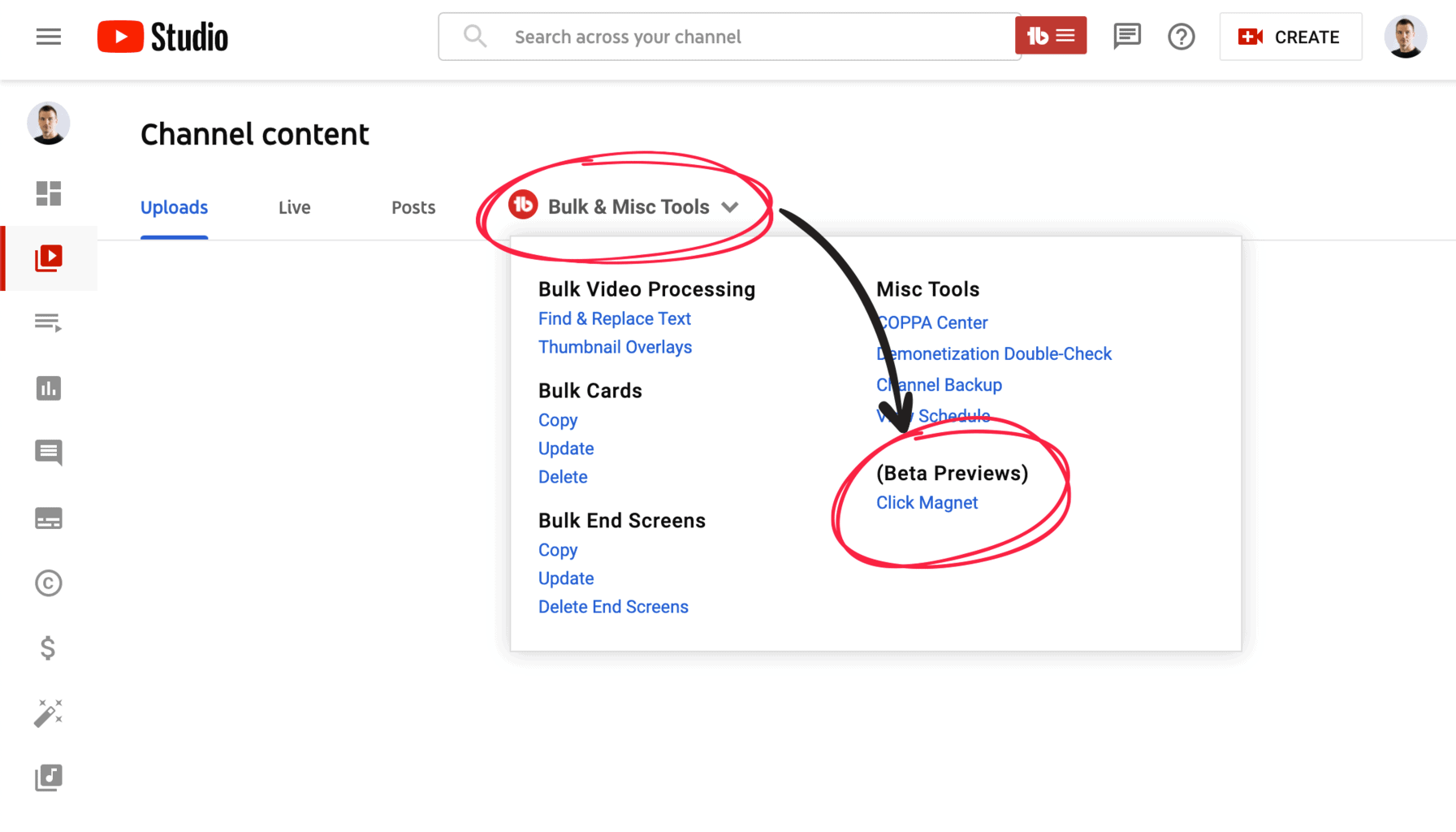
Task: Click the (Beta Previews) heading
Action: point(952,473)
